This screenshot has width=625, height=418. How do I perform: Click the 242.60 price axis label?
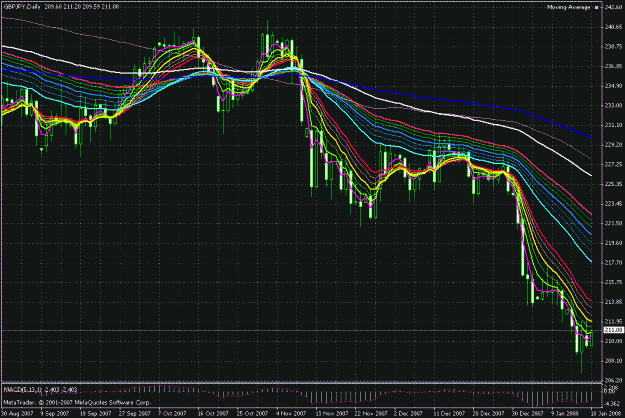tap(615, 7)
